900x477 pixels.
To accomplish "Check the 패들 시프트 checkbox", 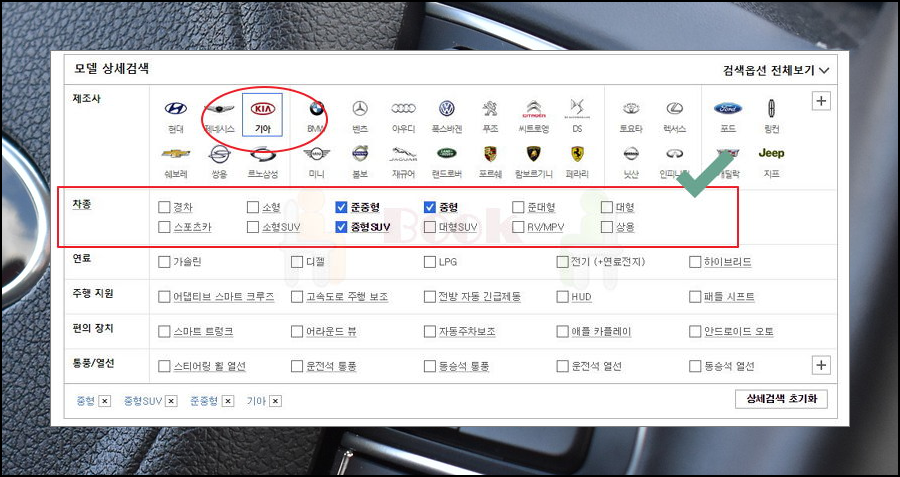I will click(695, 297).
